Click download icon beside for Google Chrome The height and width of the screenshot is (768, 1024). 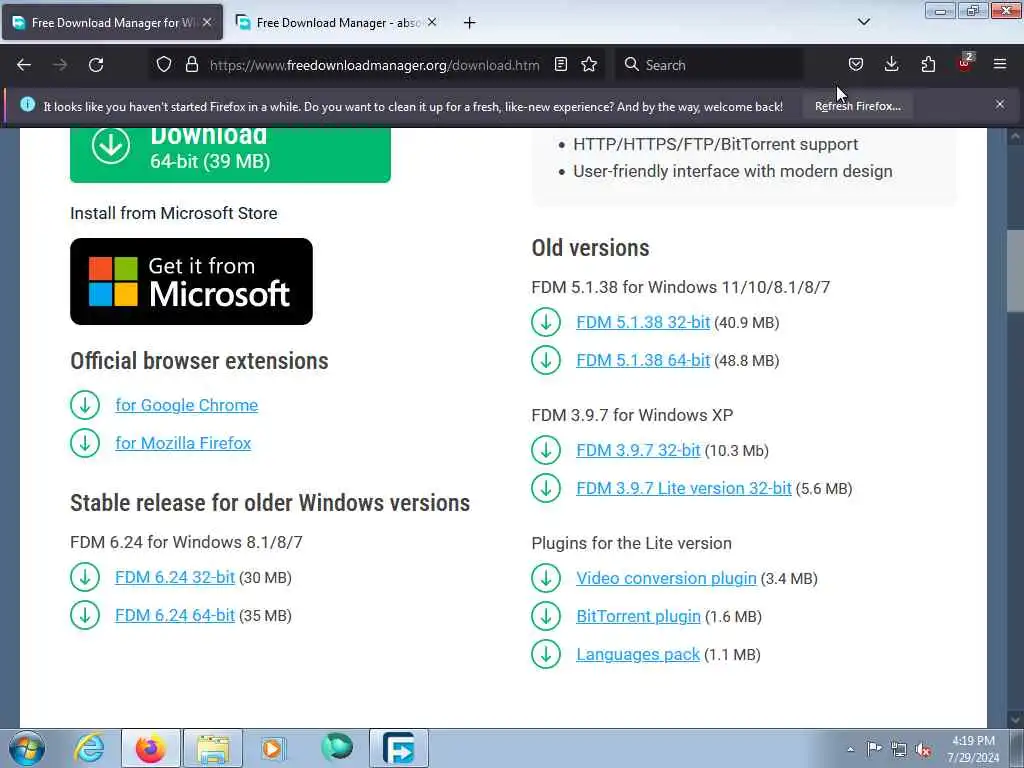click(85, 405)
